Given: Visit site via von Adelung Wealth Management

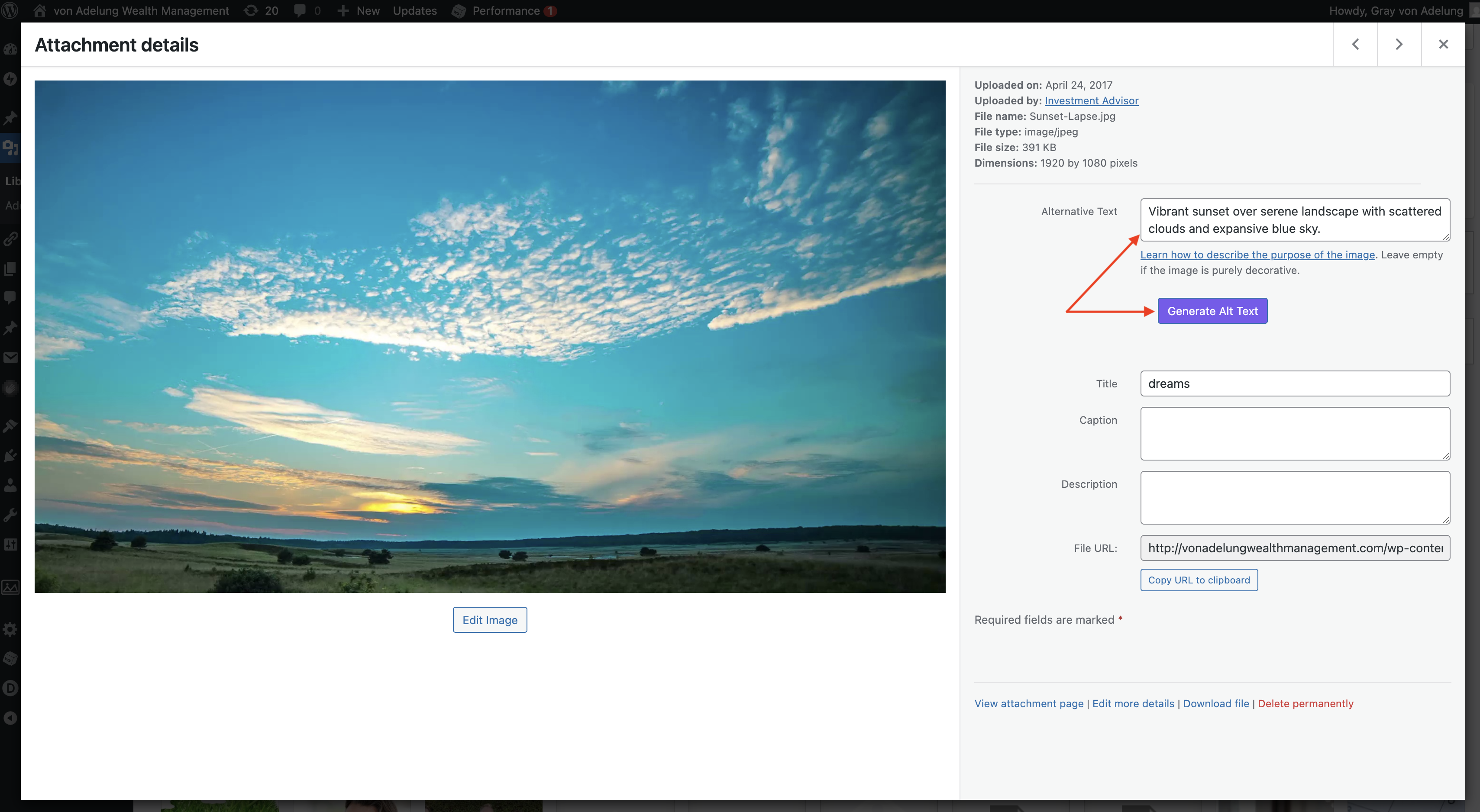Looking at the screenshot, I should tap(132, 11).
